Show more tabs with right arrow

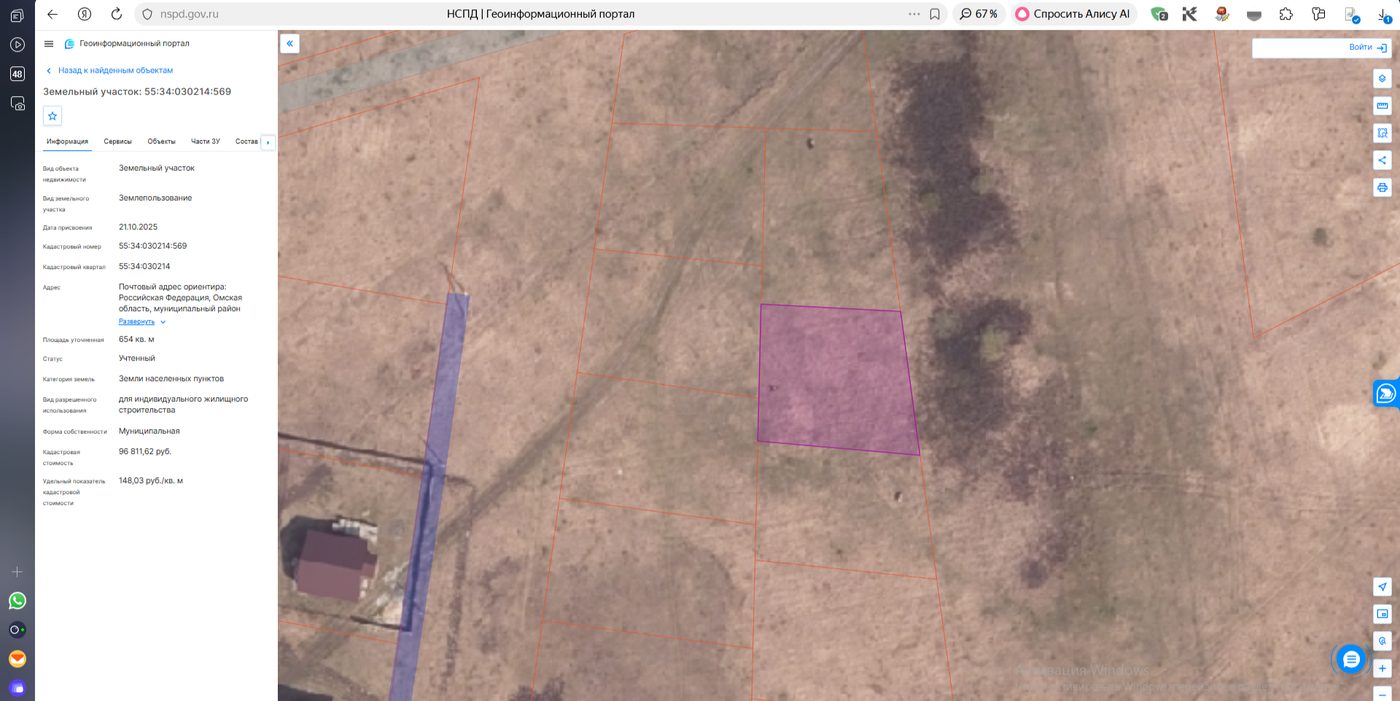[268, 142]
